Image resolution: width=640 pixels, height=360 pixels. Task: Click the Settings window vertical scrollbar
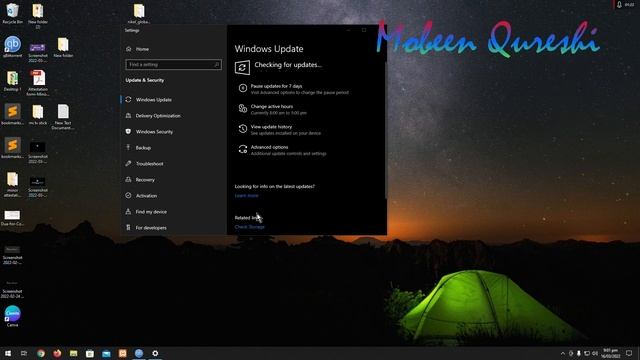385,130
